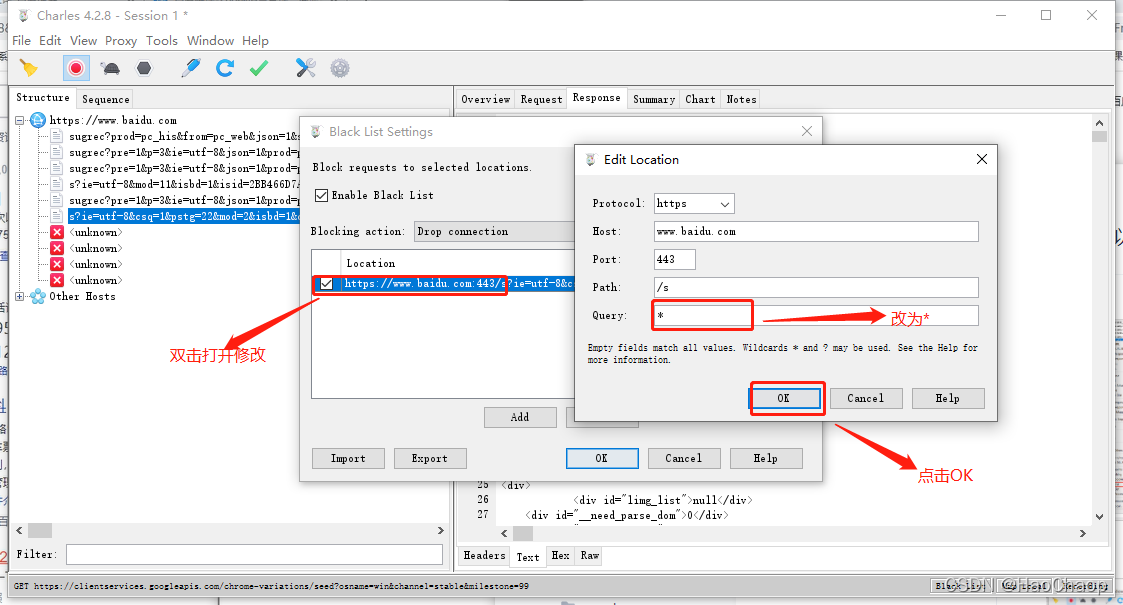Screen dimensions: 1123x605
Task: Select the globe icon for www.baidu.com
Action: 38,120
